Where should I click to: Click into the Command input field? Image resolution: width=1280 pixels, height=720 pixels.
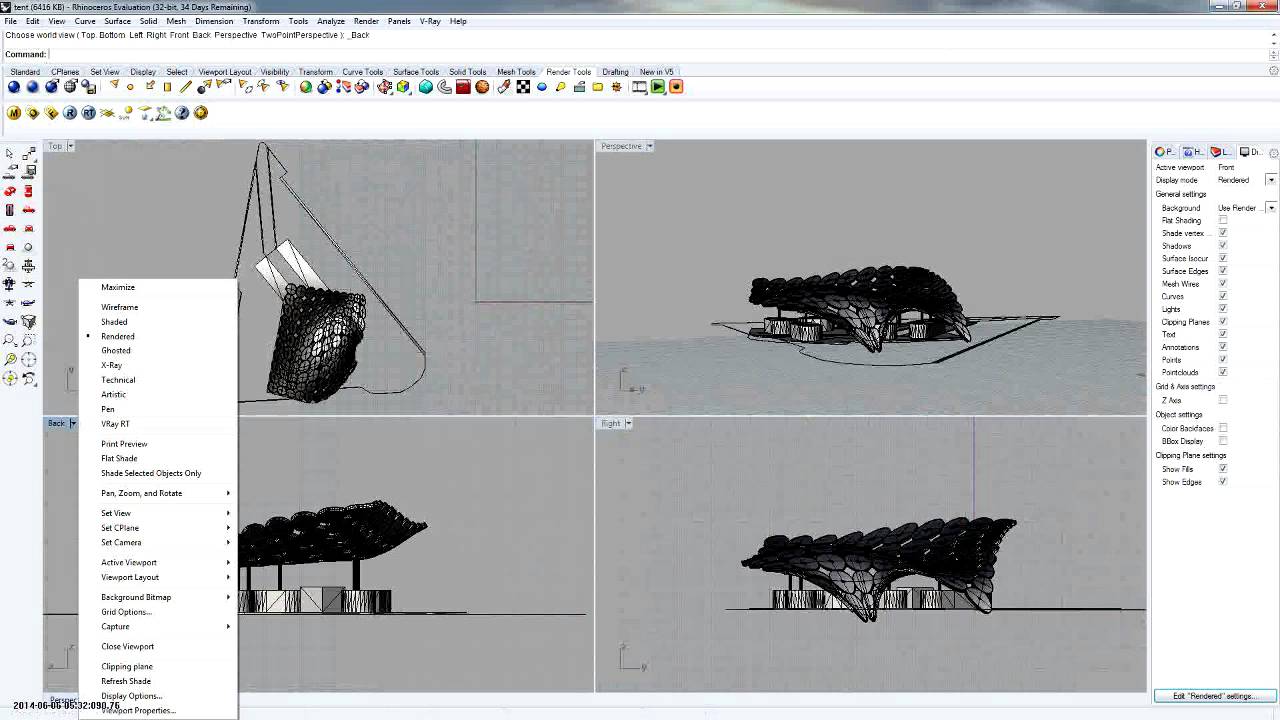point(660,54)
